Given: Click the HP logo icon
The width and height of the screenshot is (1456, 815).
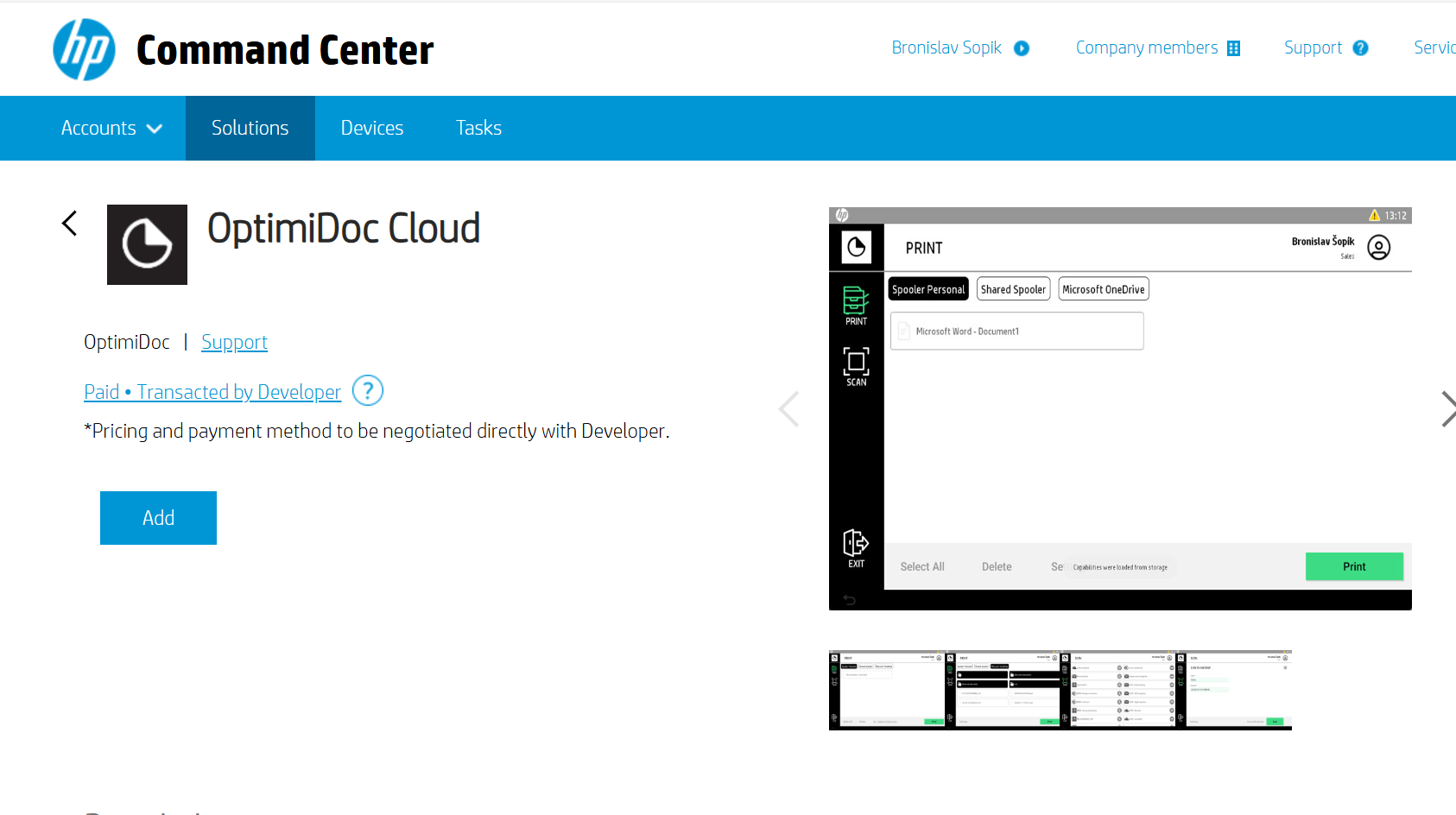Looking at the screenshot, I should (84, 50).
